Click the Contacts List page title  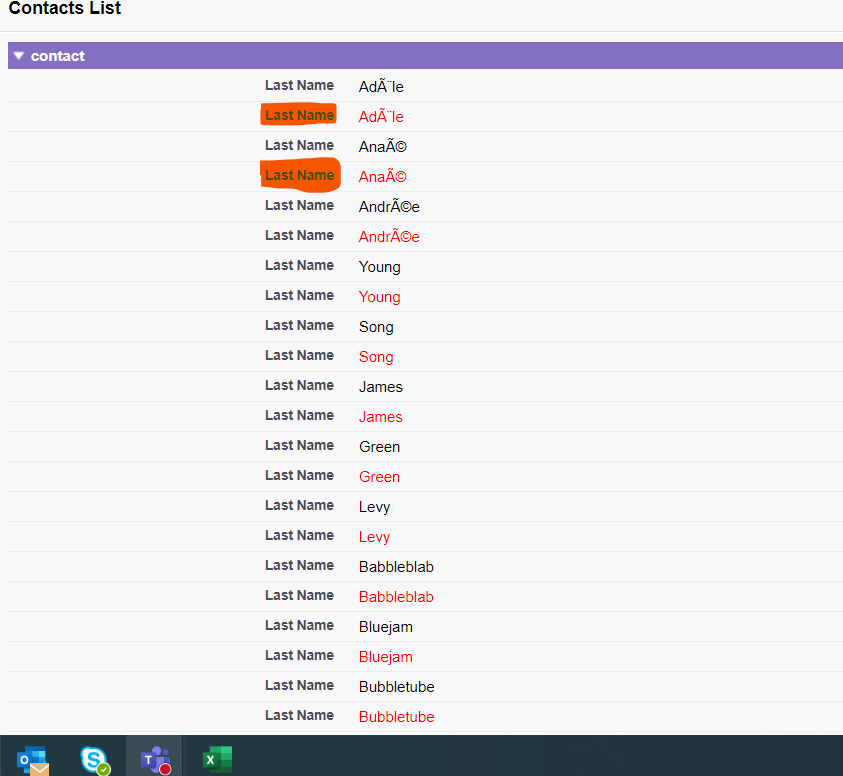[64, 9]
